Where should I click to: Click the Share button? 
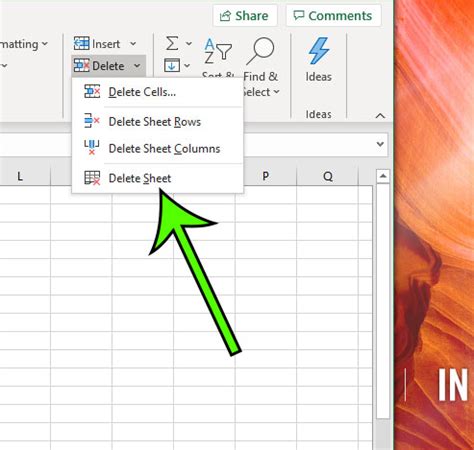(245, 16)
